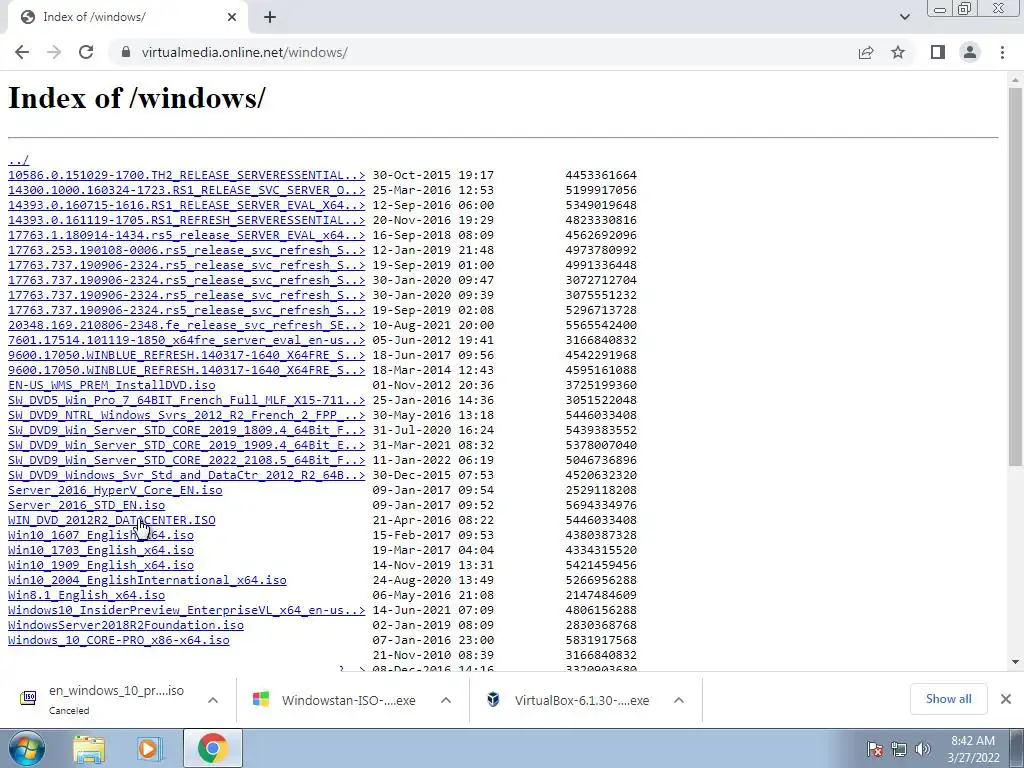The image size is (1024, 768).
Task: Open a new browser tab
Action: pyautogui.click(x=270, y=18)
